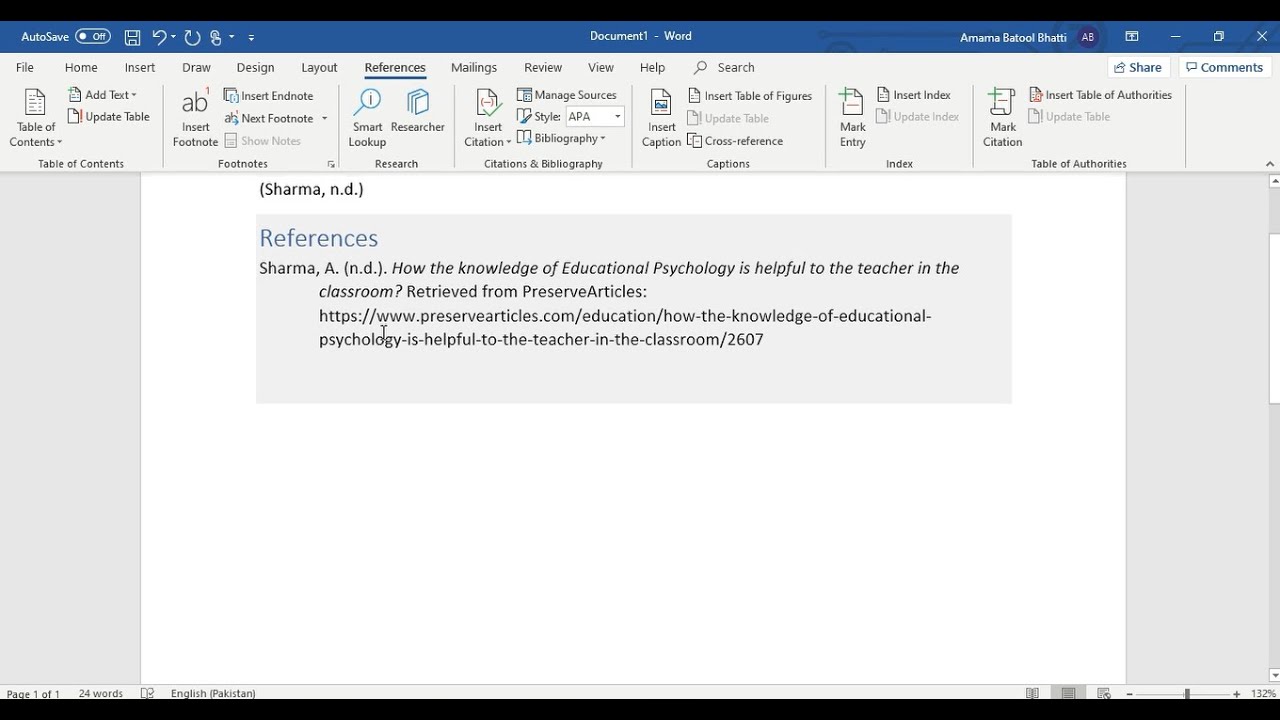The width and height of the screenshot is (1280, 720).
Task: Click the zoom out minus button
Action: [1129, 694]
